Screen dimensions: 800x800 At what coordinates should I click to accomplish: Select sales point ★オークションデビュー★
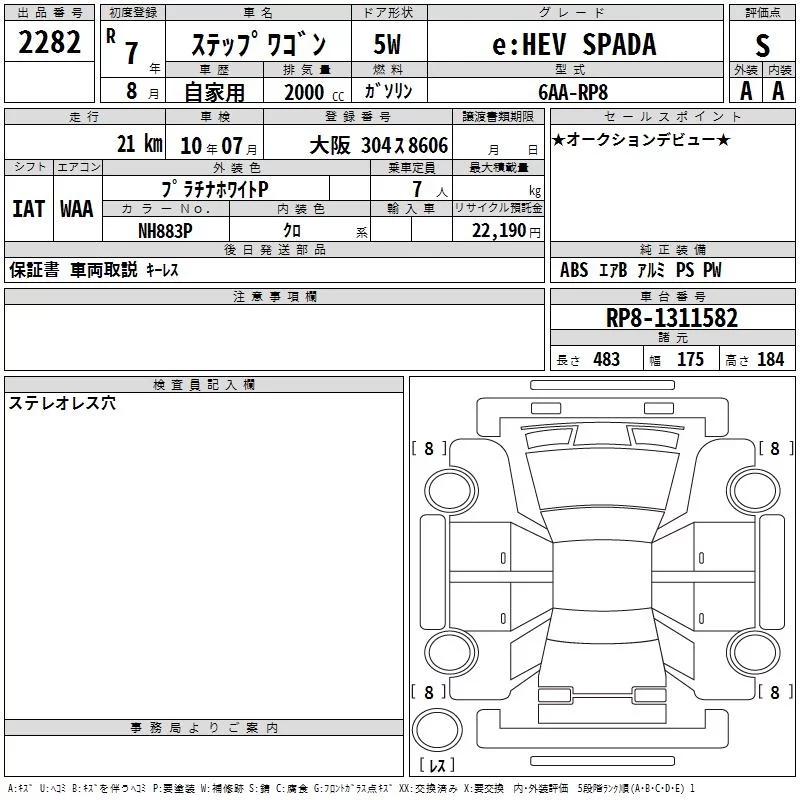click(x=641, y=139)
